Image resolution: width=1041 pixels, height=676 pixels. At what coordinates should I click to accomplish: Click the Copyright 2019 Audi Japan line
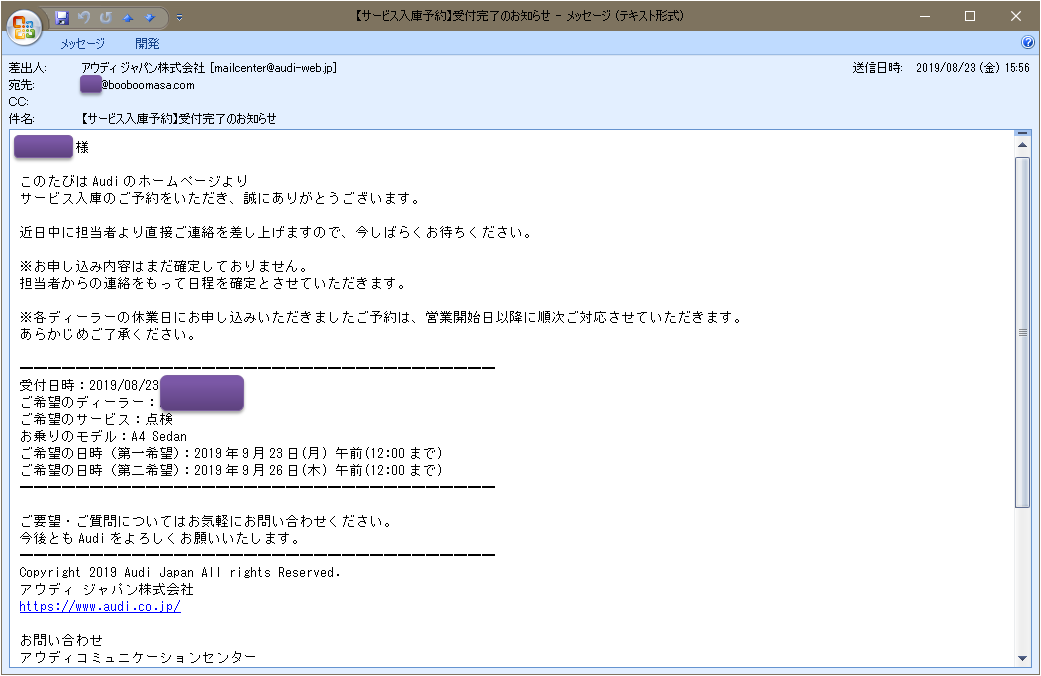tap(179, 572)
